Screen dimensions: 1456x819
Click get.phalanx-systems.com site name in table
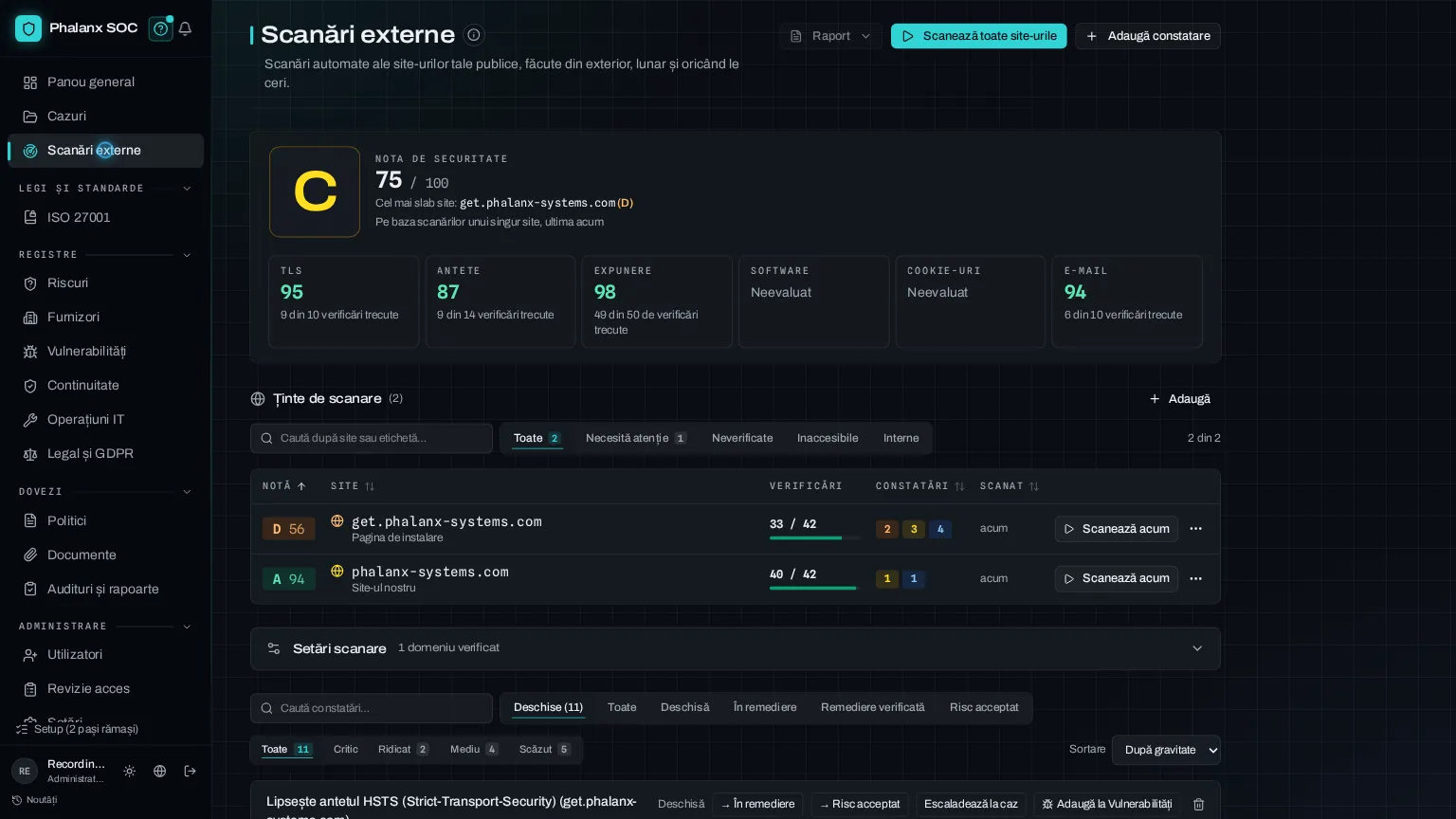446,521
